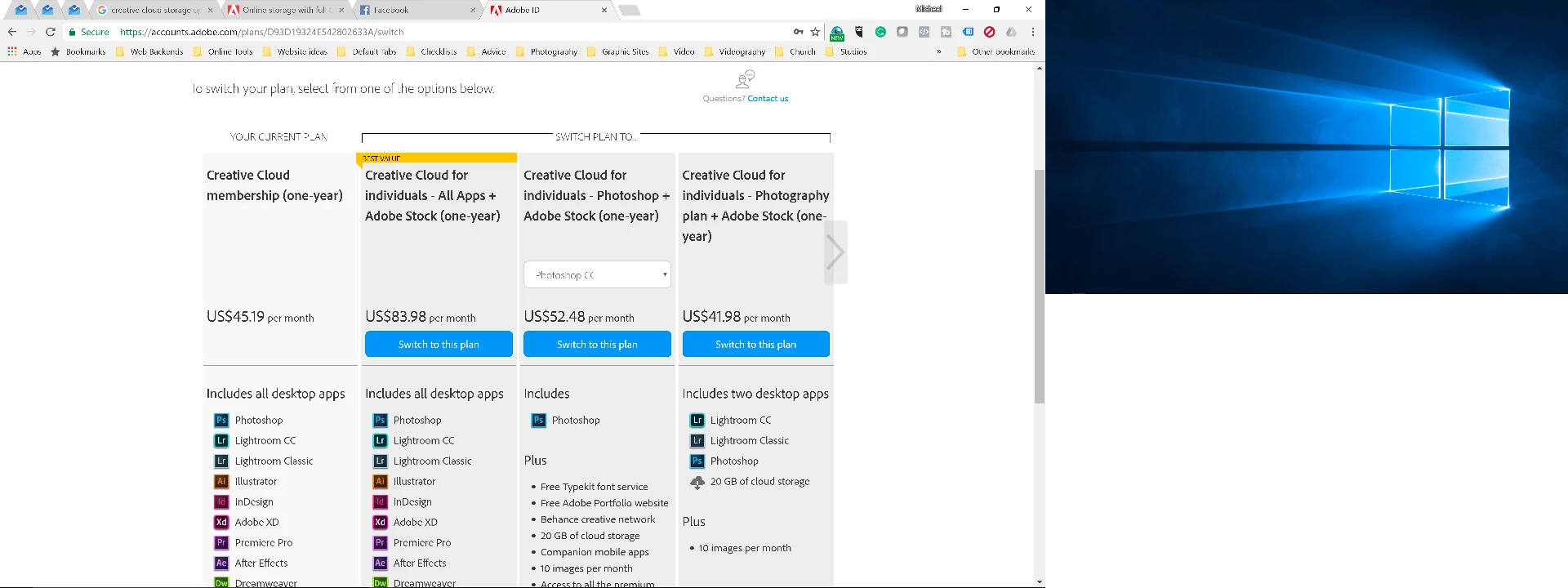
Task: Open the Web Backends bookmark folder
Action: [149, 51]
